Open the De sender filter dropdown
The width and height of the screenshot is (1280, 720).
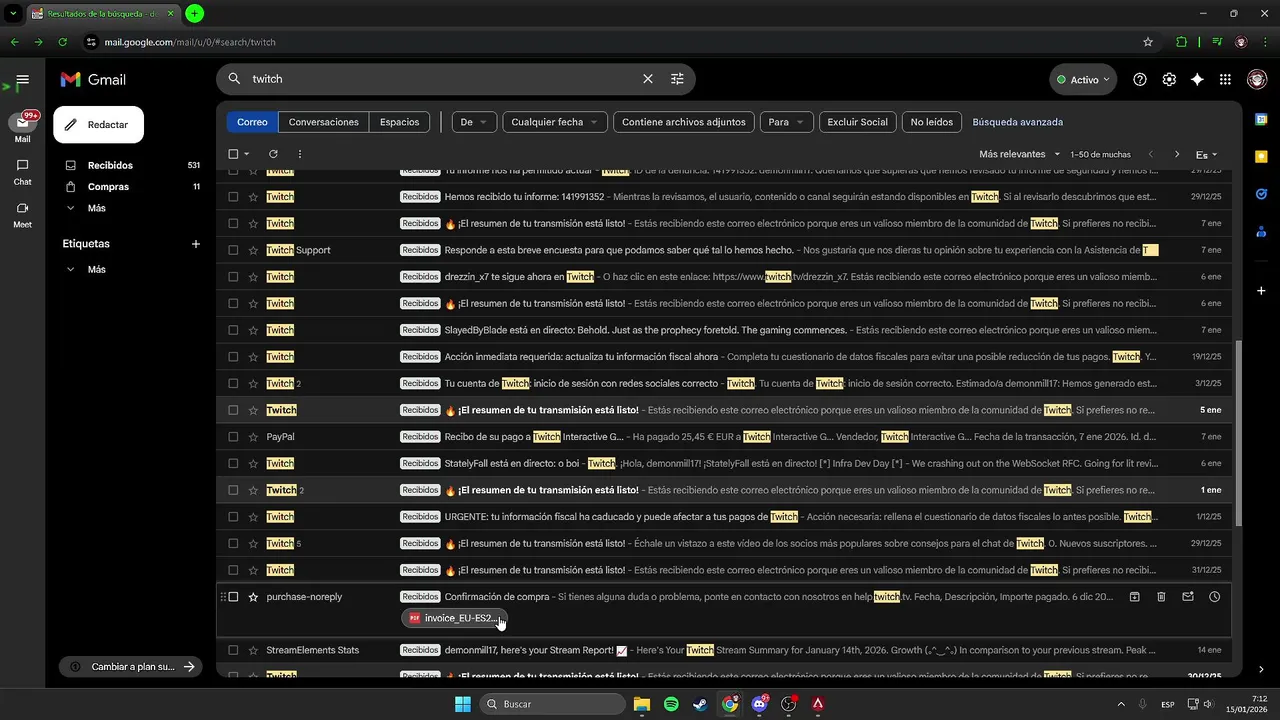[474, 122]
